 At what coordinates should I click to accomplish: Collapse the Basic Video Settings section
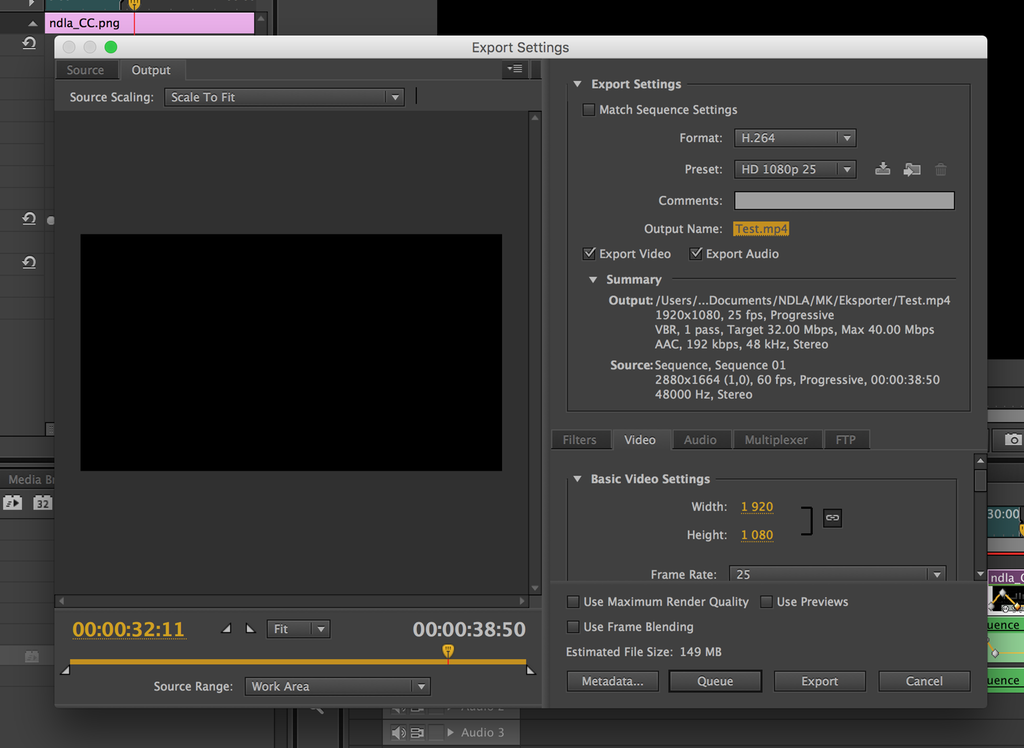click(x=577, y=479)
